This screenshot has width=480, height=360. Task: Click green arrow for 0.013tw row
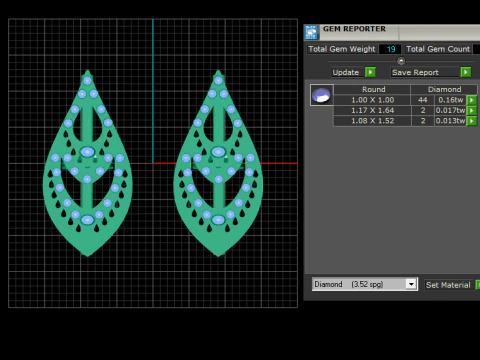coord(472,121)
